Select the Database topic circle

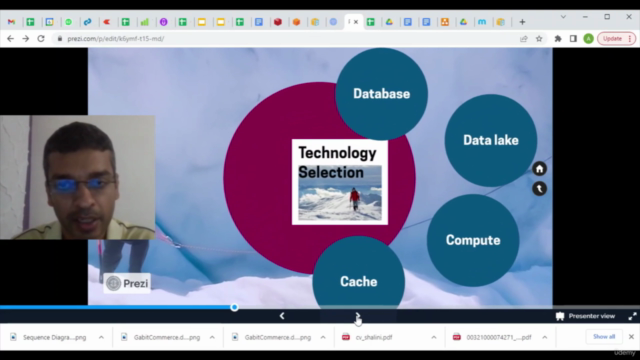coord(381,94)
